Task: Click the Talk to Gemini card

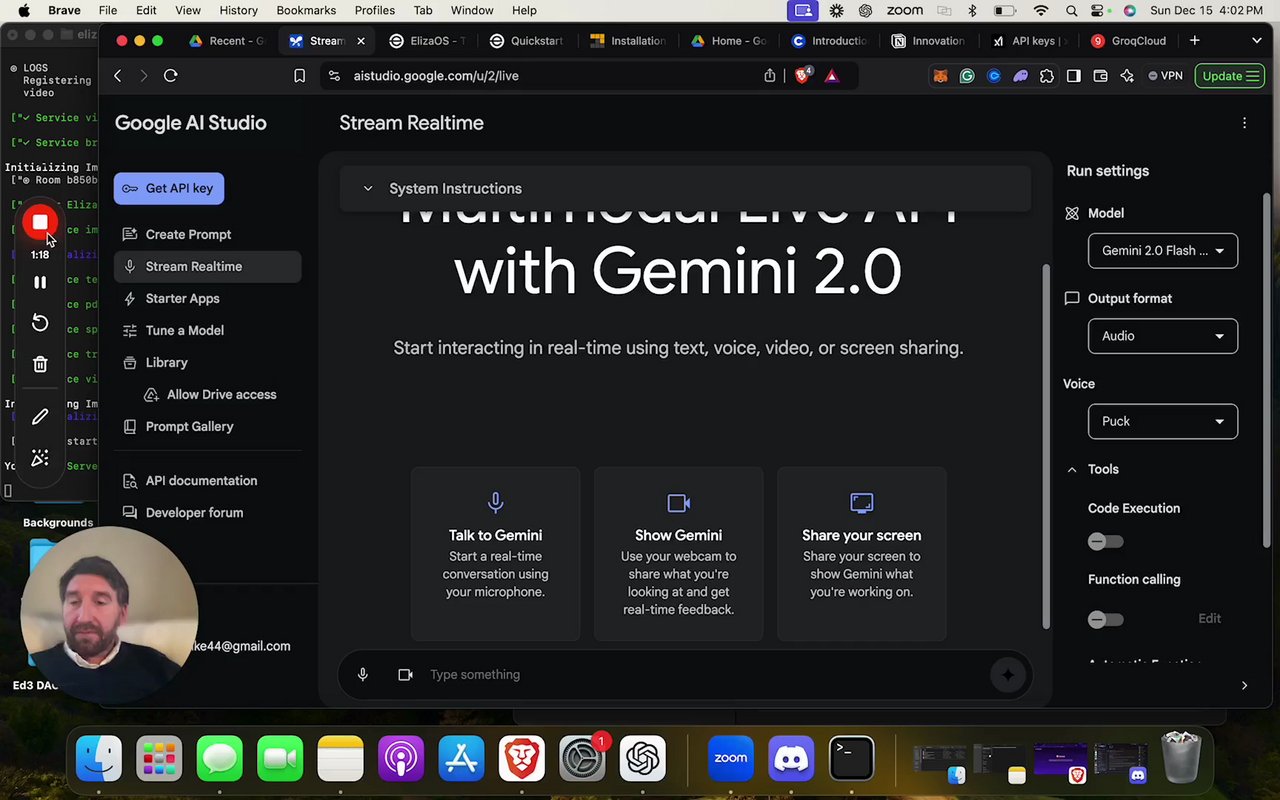Action: [x=495, y=553]
